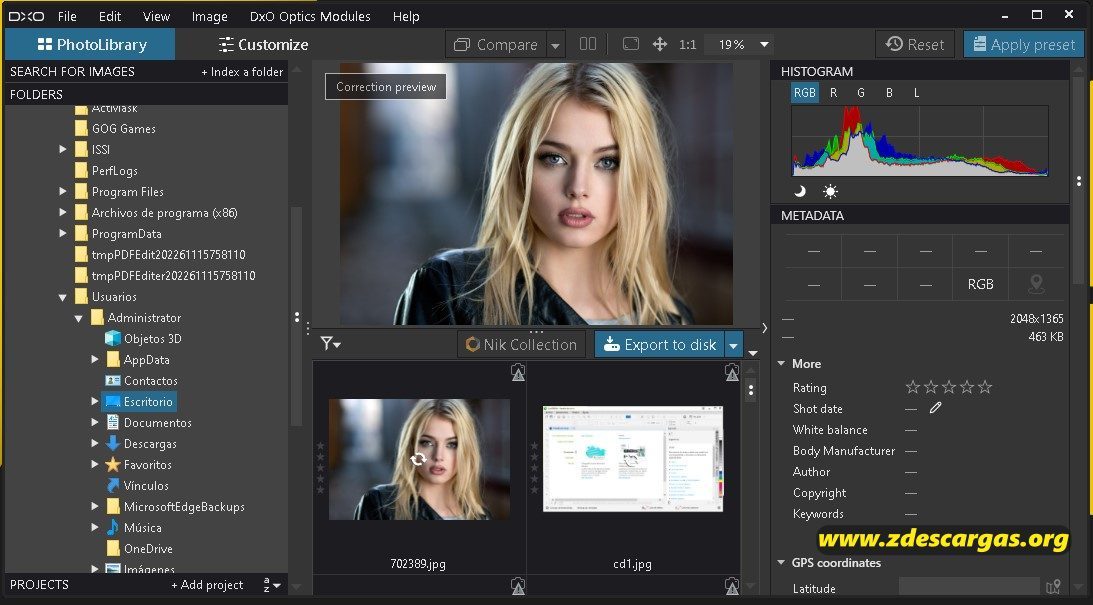Select the hand move tool icon
The height and width of the screenshot is (605, 1093).
pyautogui.click(x=659, y=44)
